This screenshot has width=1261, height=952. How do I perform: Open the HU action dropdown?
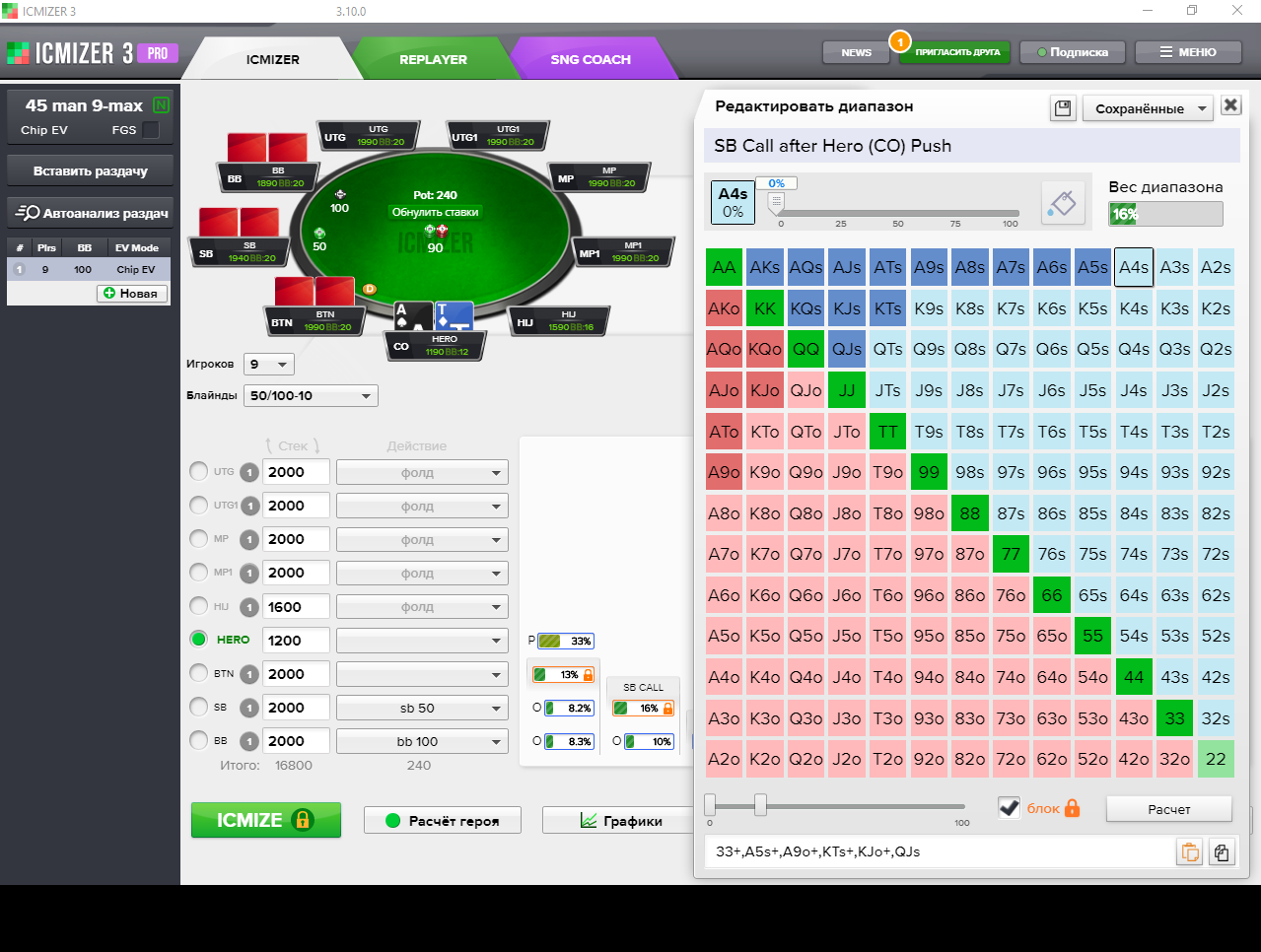pyautogui.click(x=422, y=607)
